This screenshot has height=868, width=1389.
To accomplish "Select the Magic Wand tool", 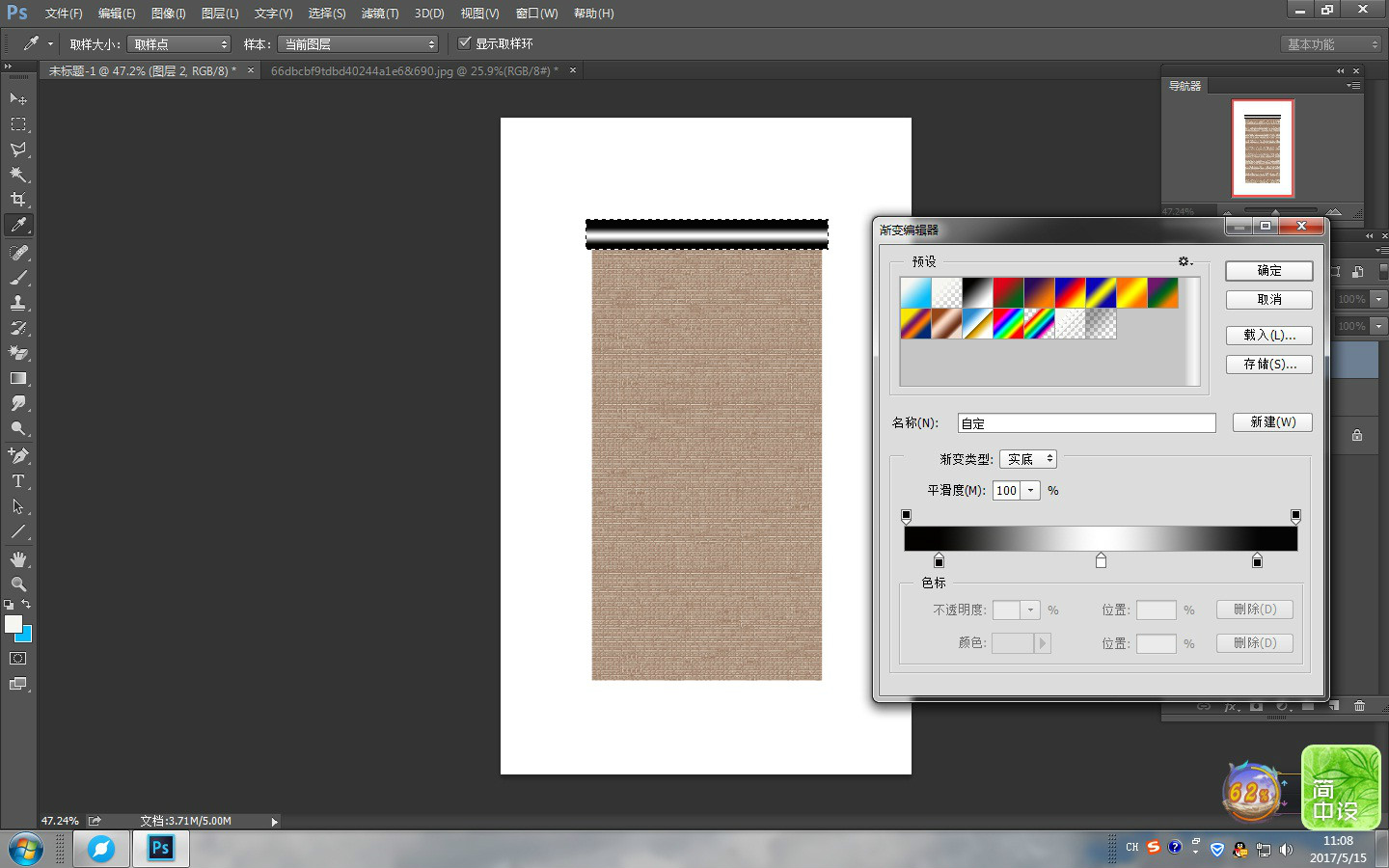I will coord(18,175).
